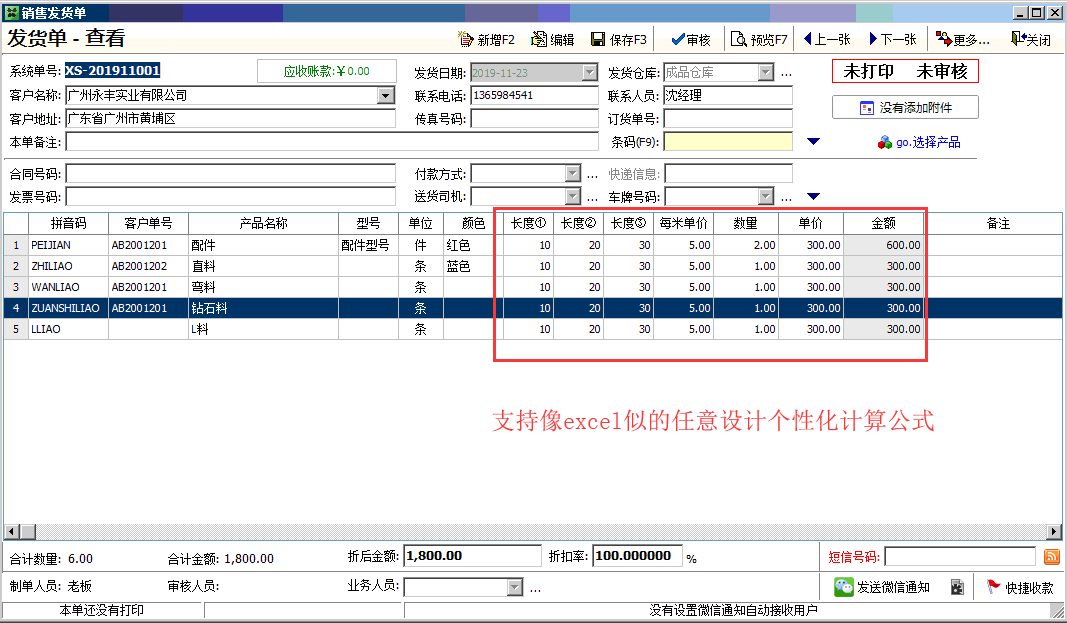Viewport: 1067px width, 623px height.
Task: Expand the blue triangle beside 车牌号码
Action: [x=813, y=197]
